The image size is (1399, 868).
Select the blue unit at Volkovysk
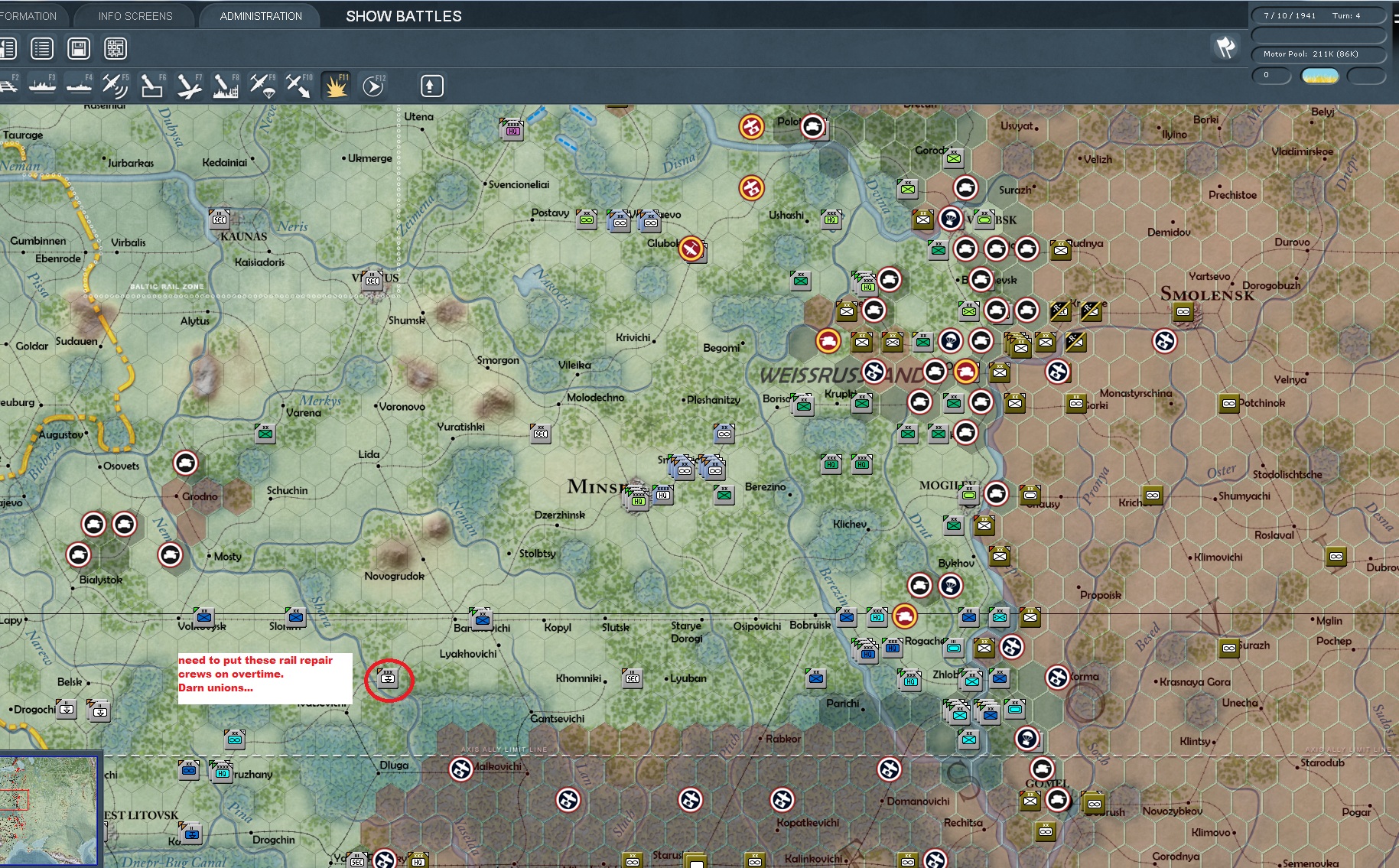204,616
